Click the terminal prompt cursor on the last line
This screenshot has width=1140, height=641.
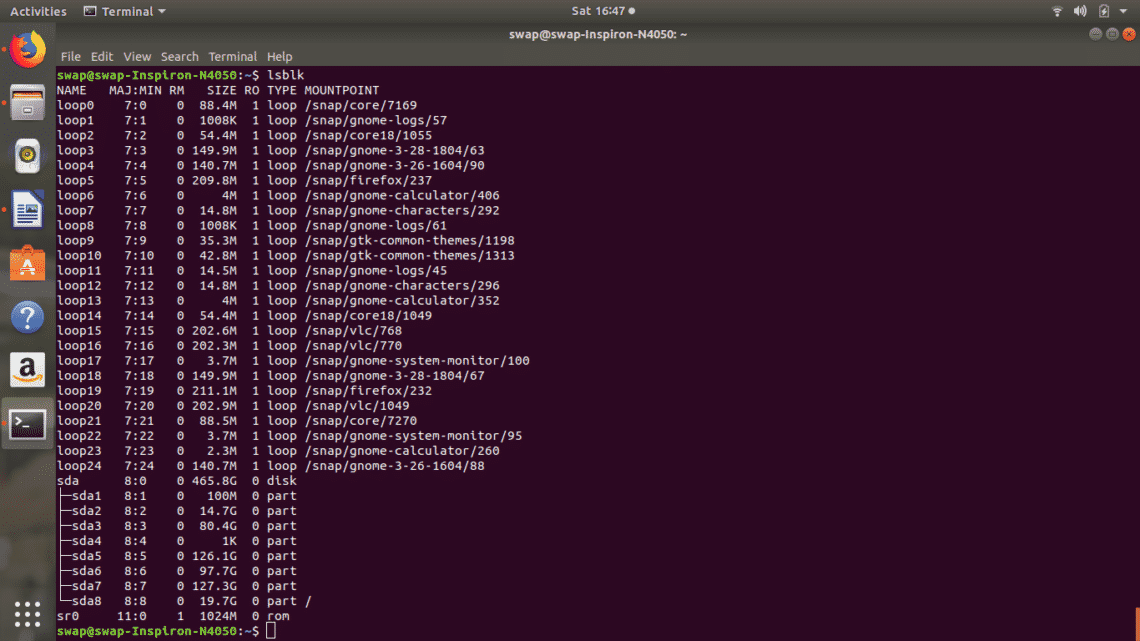point(271,631)
